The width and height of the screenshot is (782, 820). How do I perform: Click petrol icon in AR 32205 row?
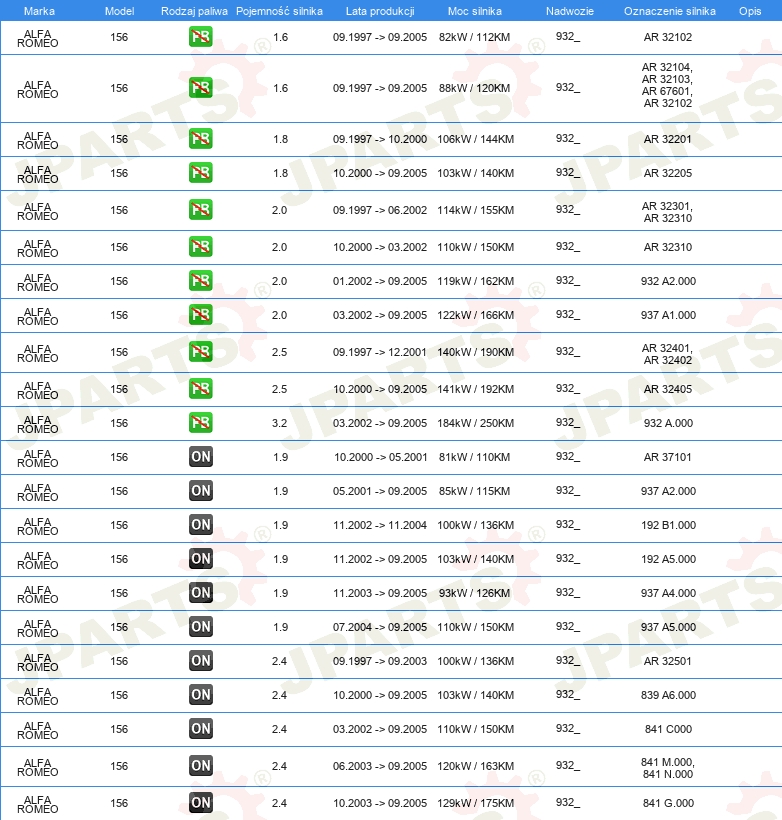pos(201,173)
